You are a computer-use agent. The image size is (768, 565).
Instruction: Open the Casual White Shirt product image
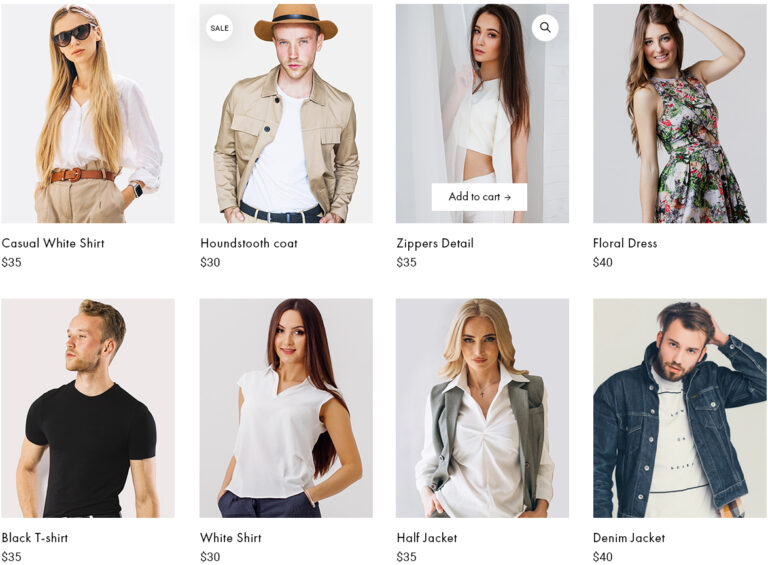[x=88, y=114]
